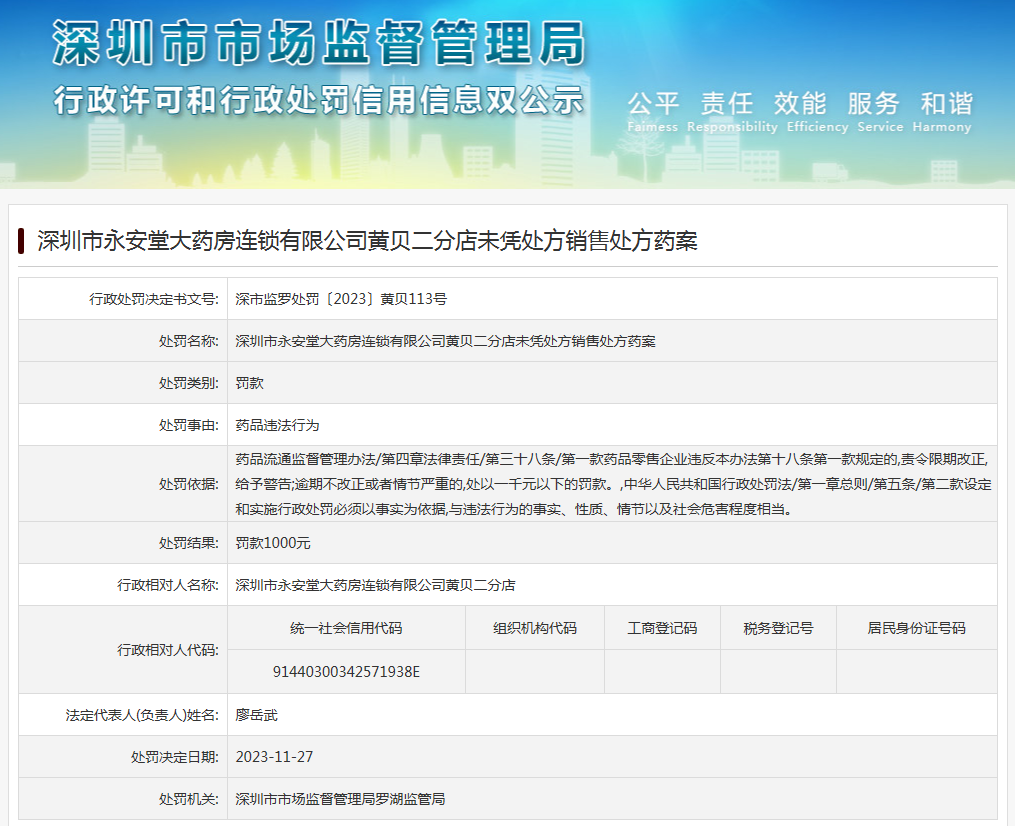Image resolution: width=1015 pixels, height=826 pixels.
Task: Click the 处罚依据 legal basis paragraph
Action: tap(613, 484)
